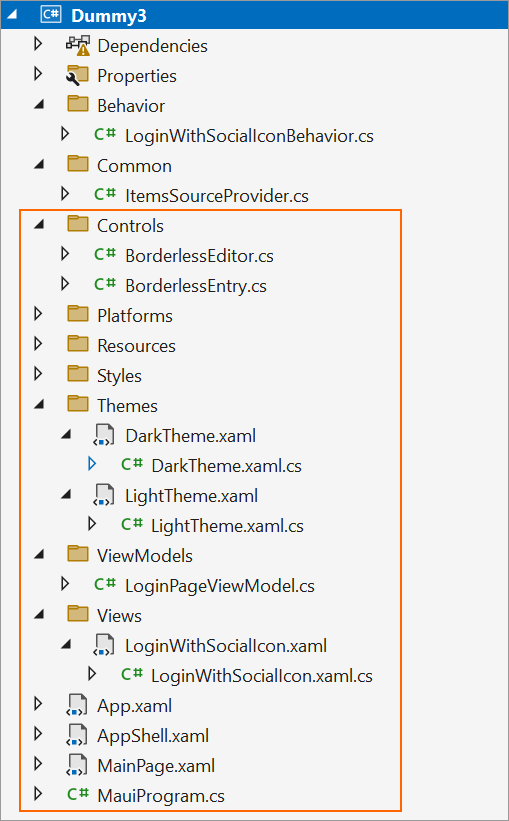Click the Controls folder icon
This screenshot has height=821, width=509.
pos(78,224)
